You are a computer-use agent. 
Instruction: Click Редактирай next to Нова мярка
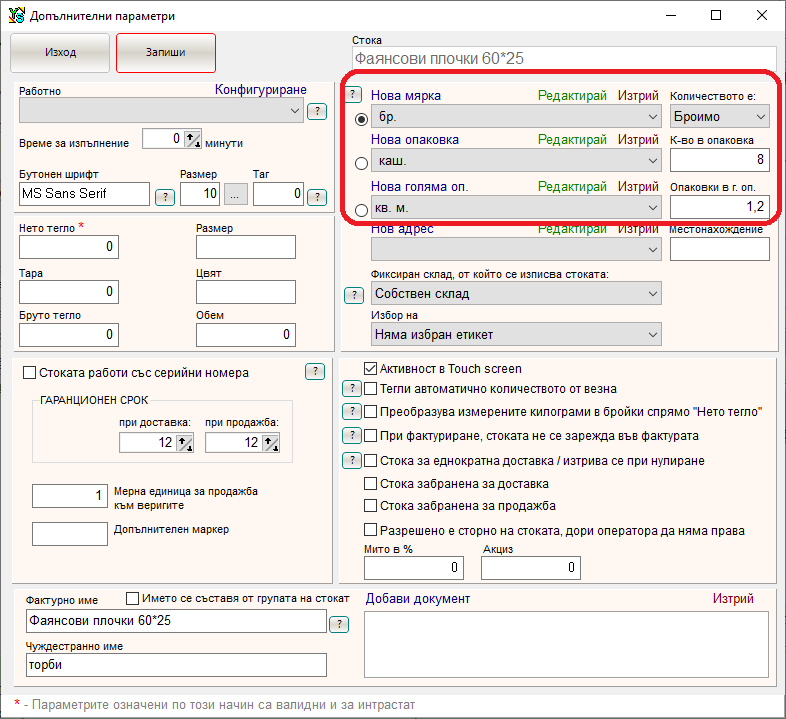pyautogui.click(x=572, y=95)
